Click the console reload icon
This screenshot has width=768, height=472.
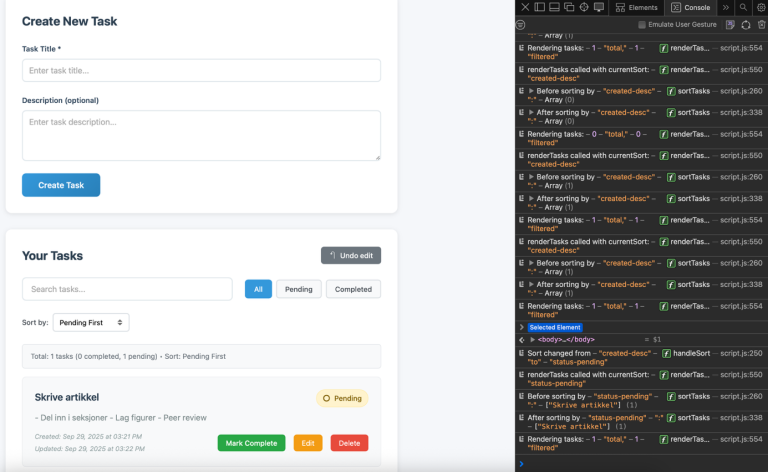tap(745, 24)
